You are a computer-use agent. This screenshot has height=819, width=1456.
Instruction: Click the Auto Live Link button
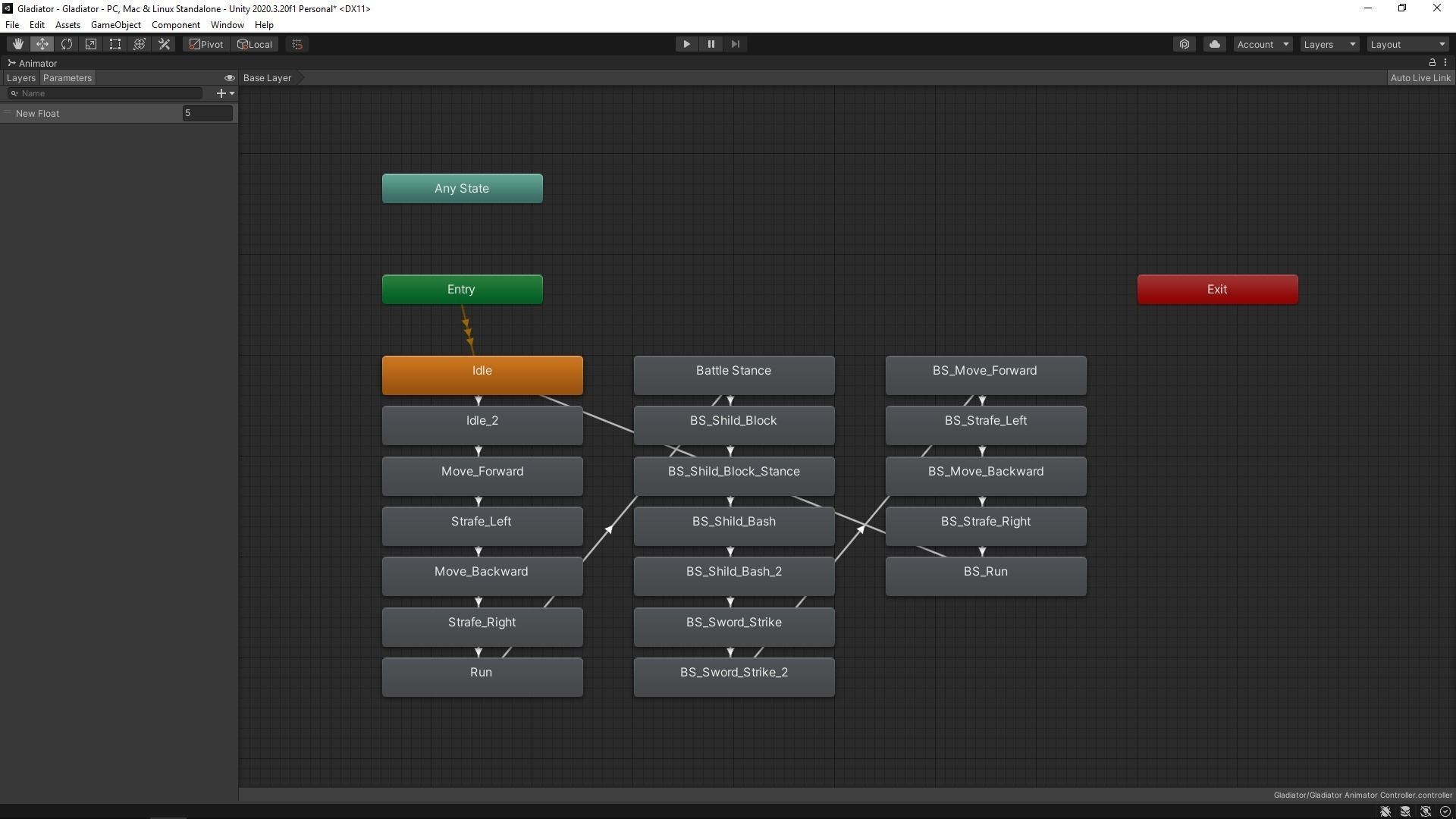pyautogui.click(x=1420, y=78)
